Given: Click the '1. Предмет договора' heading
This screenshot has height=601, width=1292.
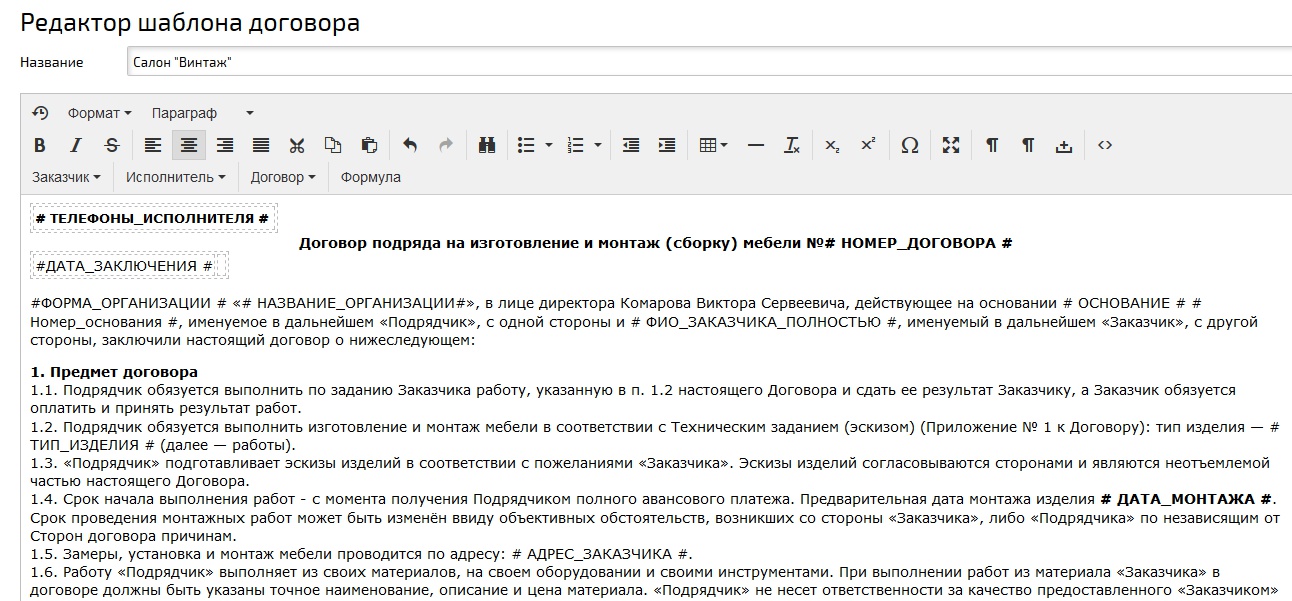Looking at the screenshot, I should [114, 372].
